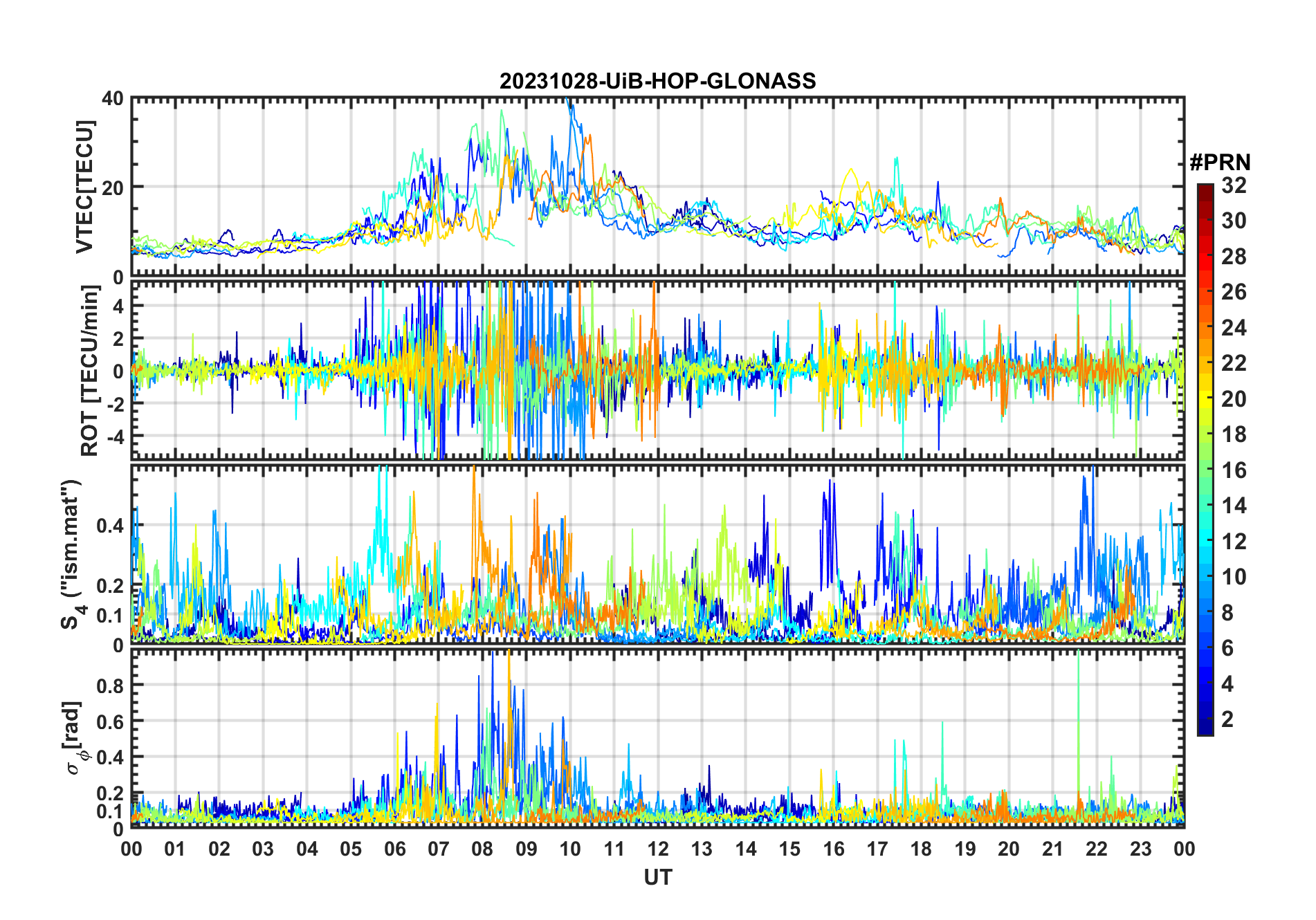This screenshot has width=1316, height=920.
Task: Click the "6" label on the PRN colorbar
Action: point(1227,648)
